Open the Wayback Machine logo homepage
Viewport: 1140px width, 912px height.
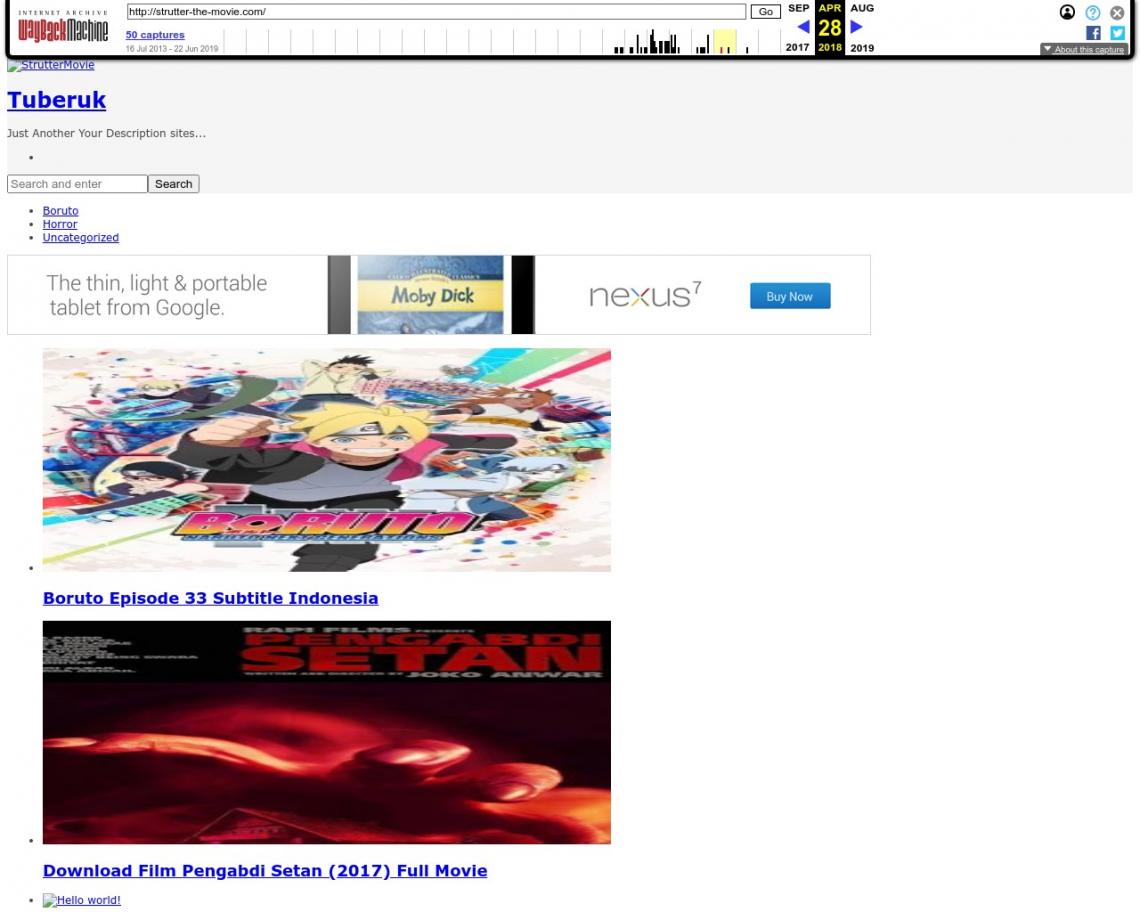[x=63, y=27]
